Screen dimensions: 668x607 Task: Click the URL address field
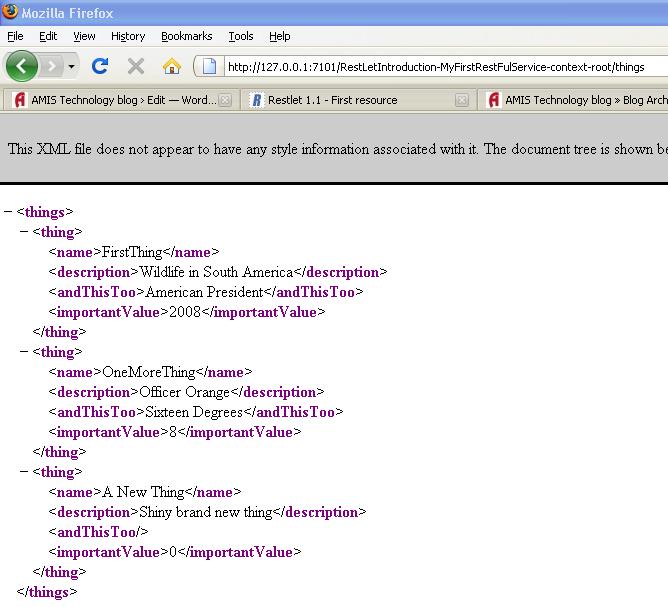coord(440,67)
